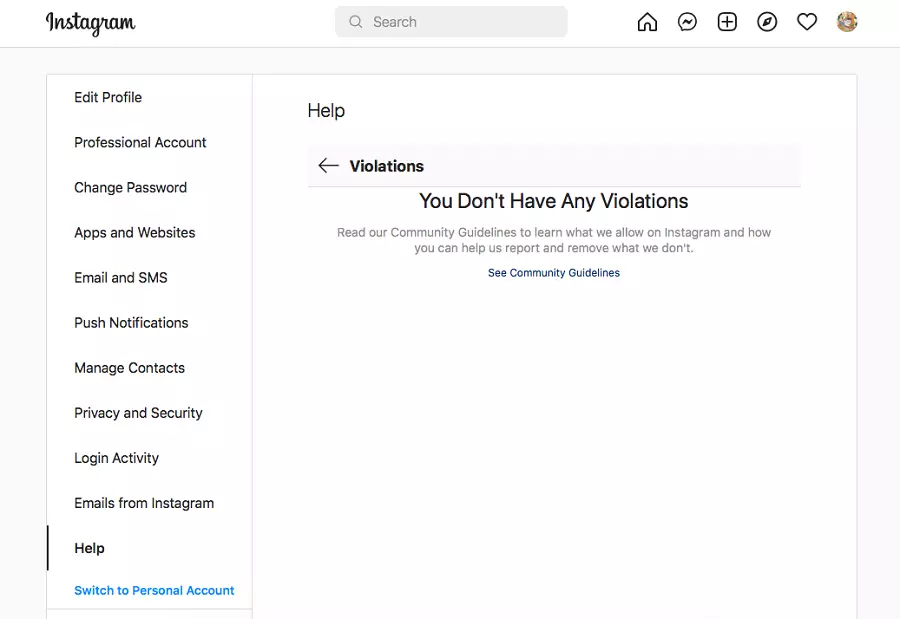Open Explore compass icon
Image resolution: width=900 pixels, height=619 pixels.
pos(767,22)
